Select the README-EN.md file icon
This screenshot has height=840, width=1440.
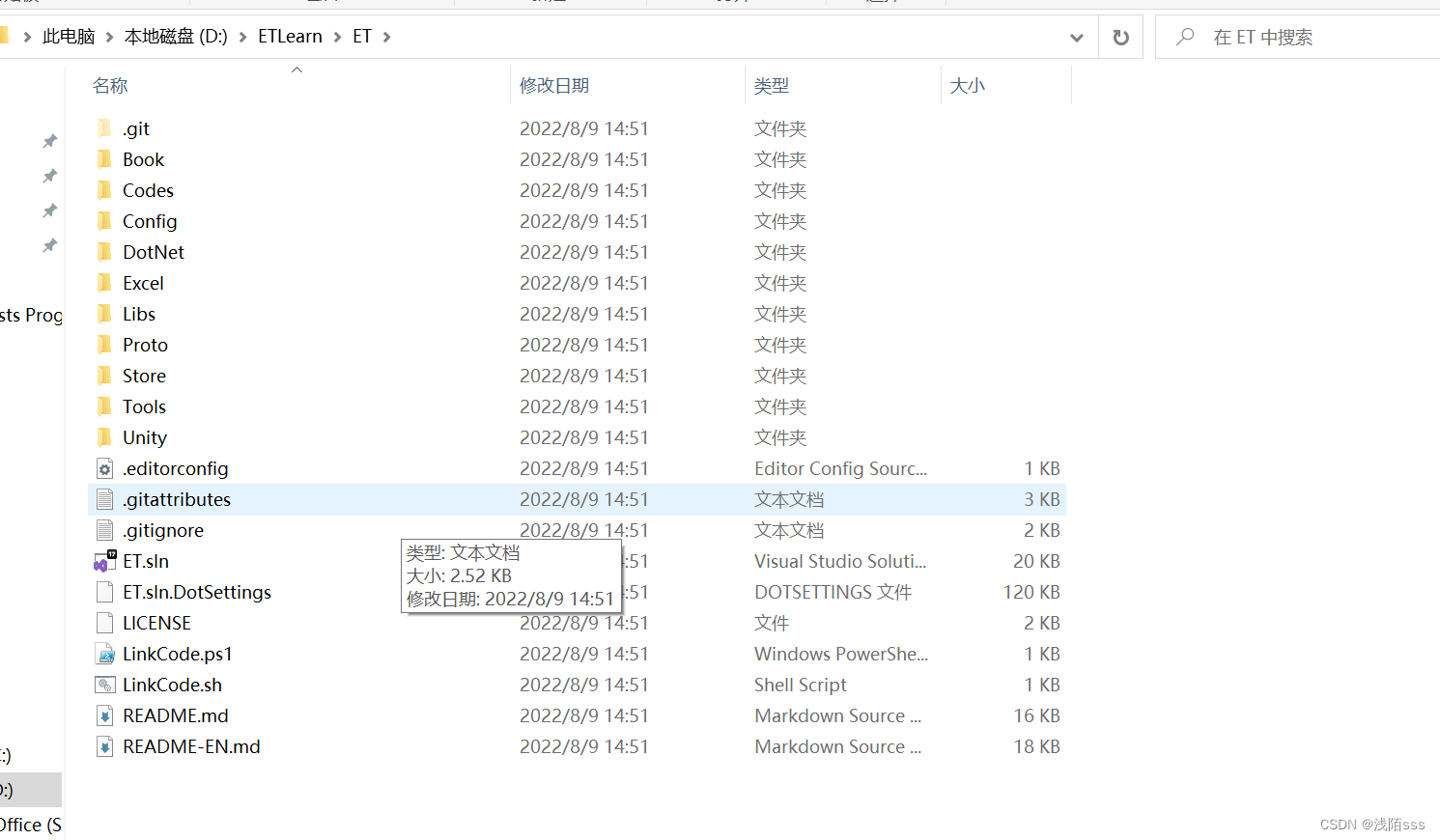104,746
